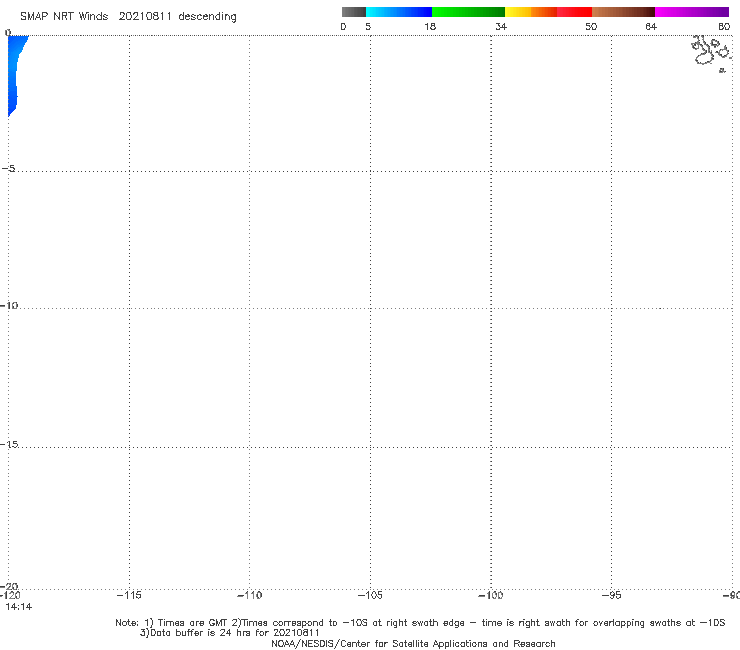Click the note line beginning 'Note: 1) Times are GMT'

click(420, 623)
